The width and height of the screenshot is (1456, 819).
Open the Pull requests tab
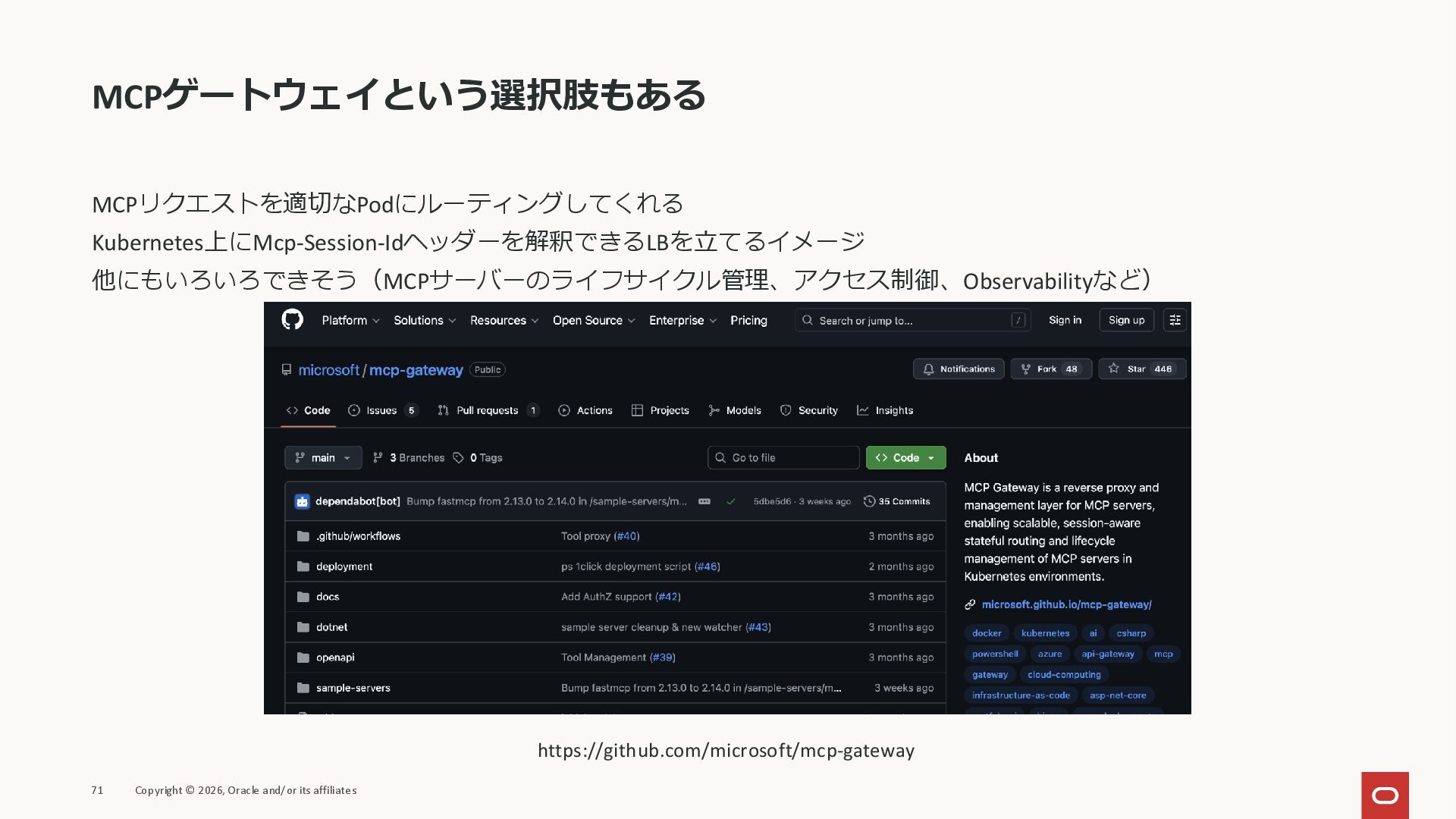coord(487,410)
